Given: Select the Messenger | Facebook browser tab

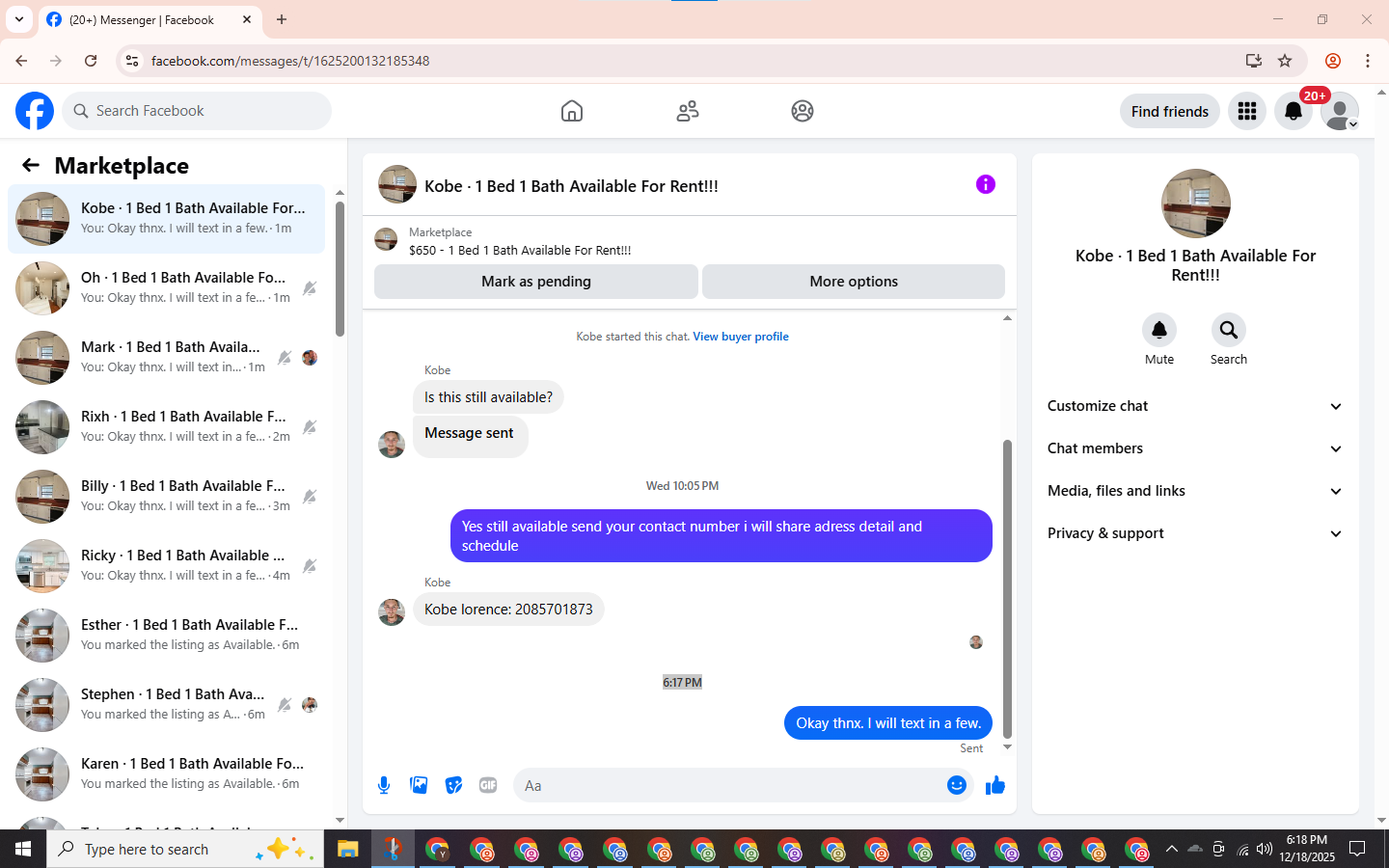Looking at the screenshot, I should (149, 19).
